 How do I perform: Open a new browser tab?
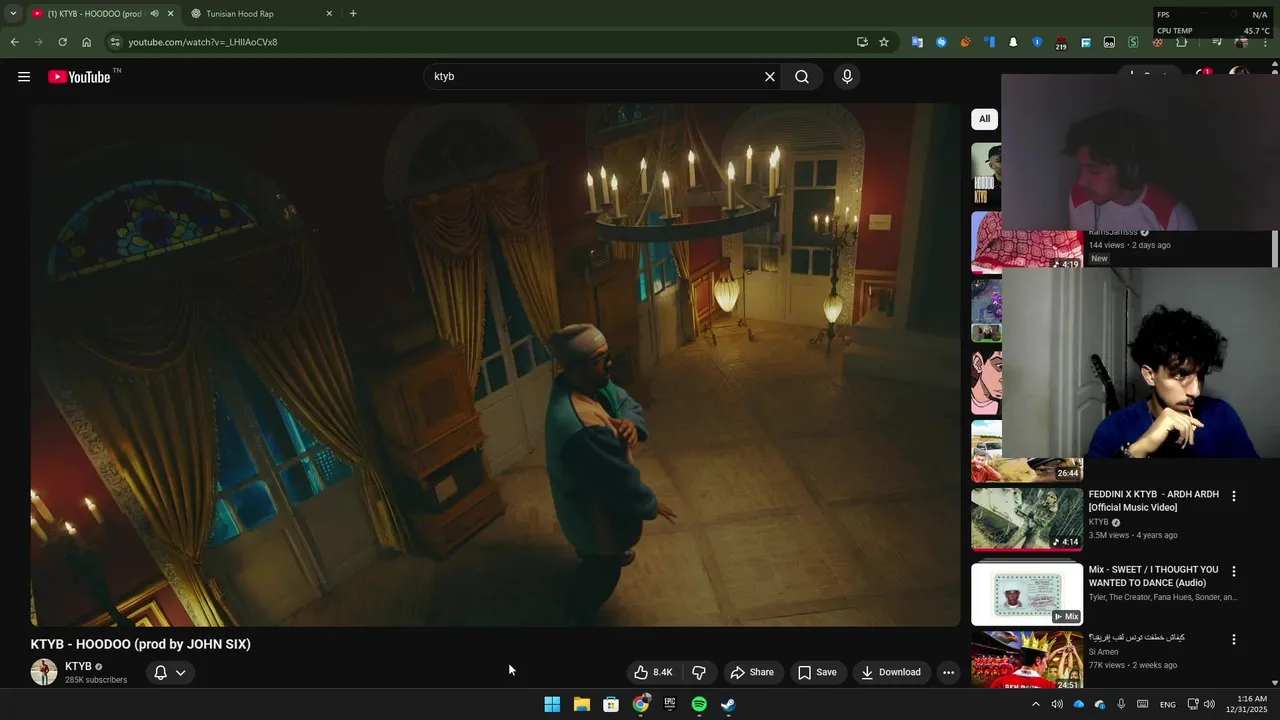click(353, 14)
